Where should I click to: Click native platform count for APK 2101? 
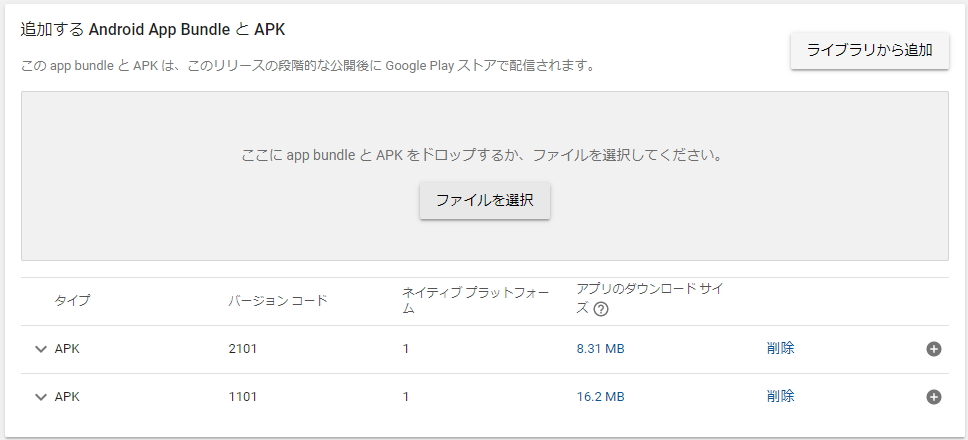406,349
